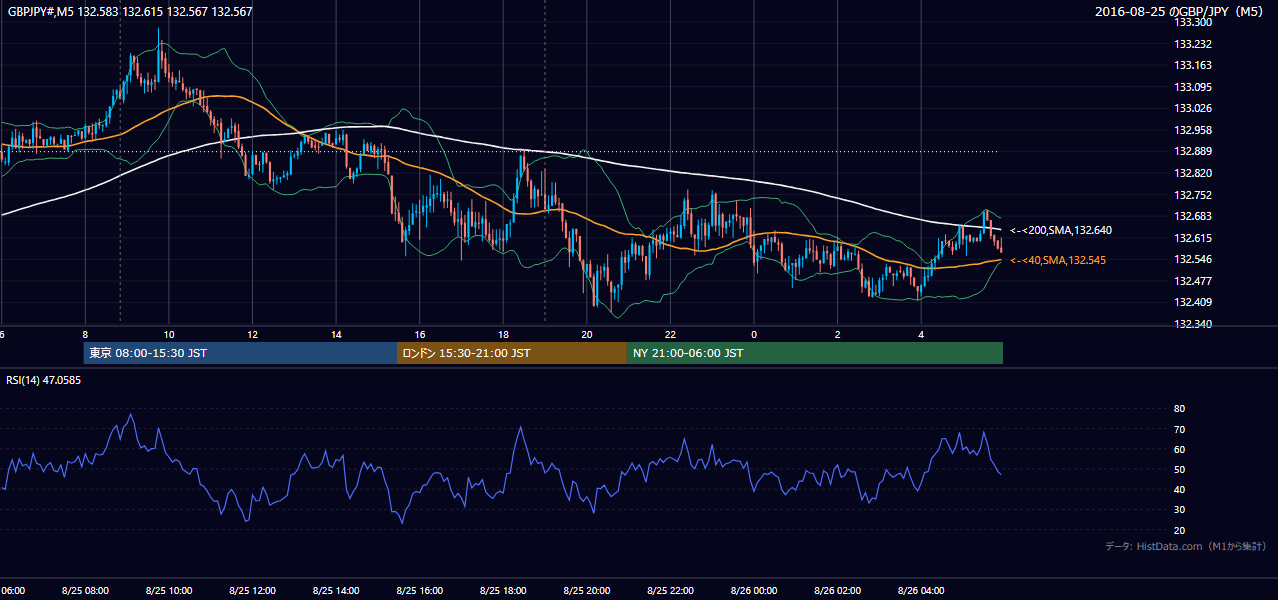Click the hour 12 tick under the price chart
The height and width of the screenshot is (600, 1278).
[252, 334]
